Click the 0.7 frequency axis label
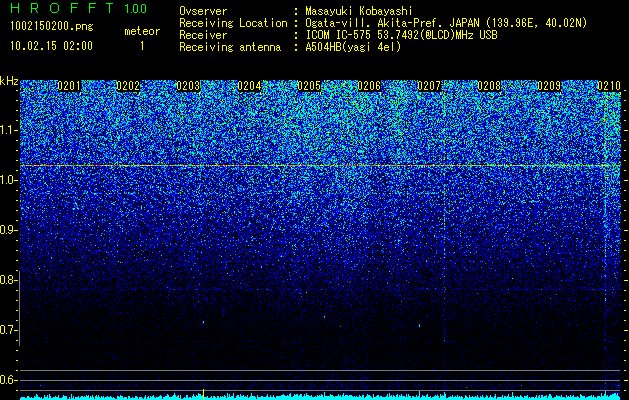 (8, 330)
